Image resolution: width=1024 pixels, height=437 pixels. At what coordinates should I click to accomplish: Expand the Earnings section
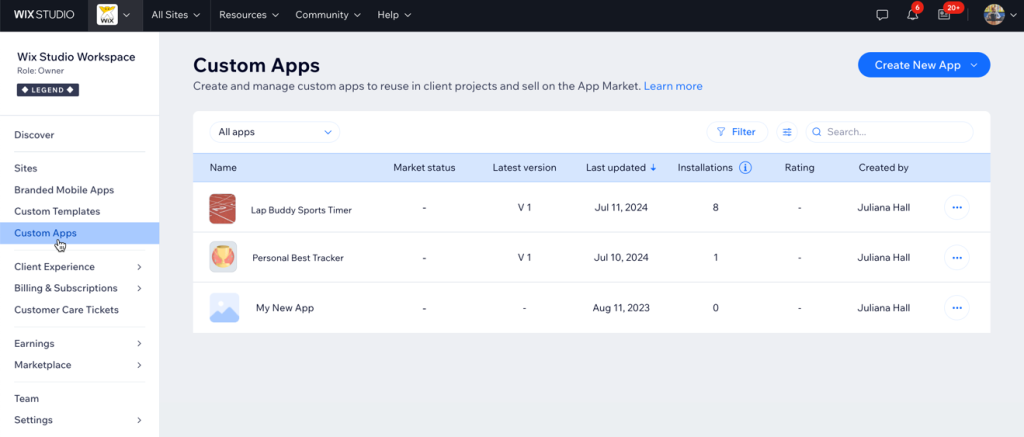tap(79, 344)
